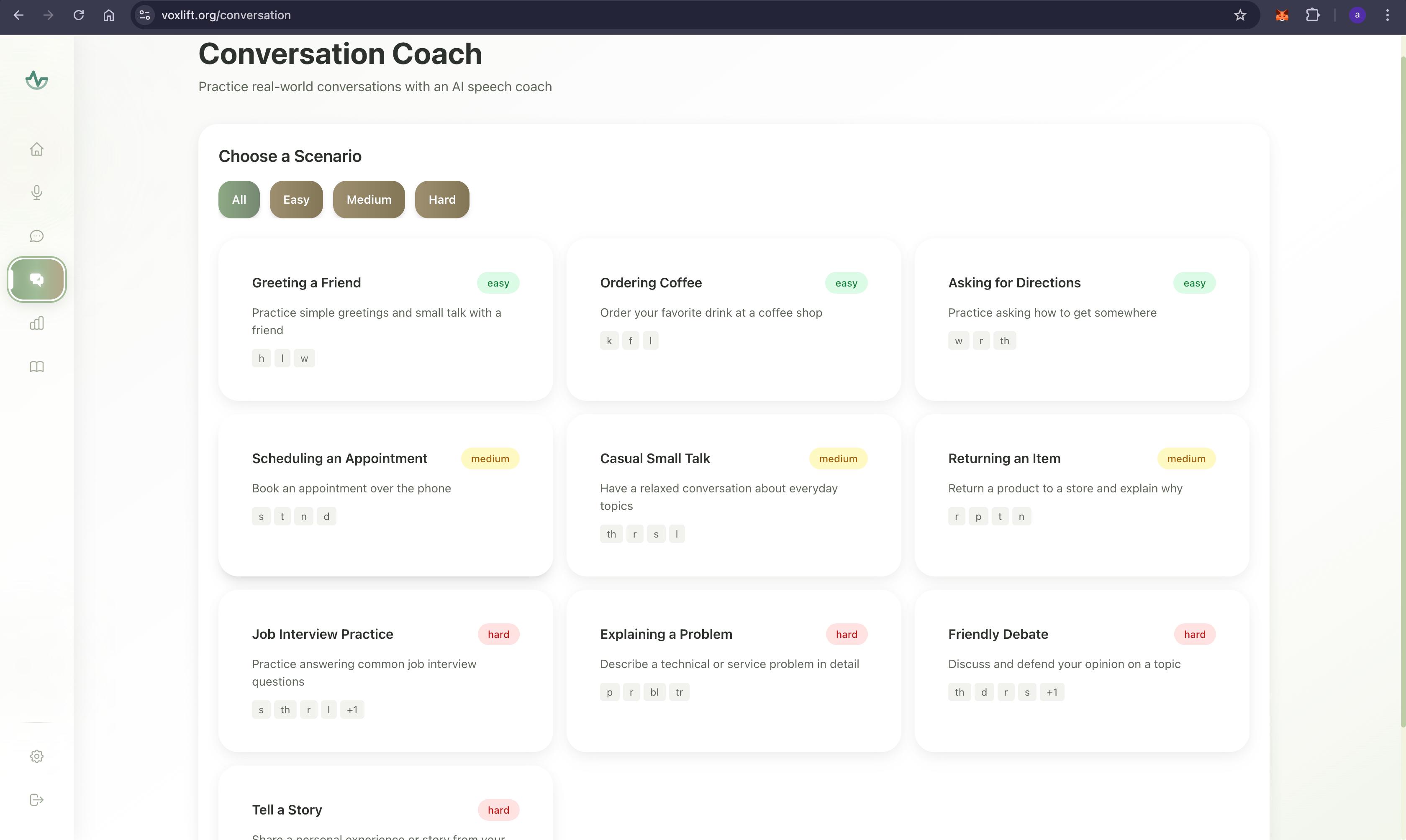Viewport: 1406px width, 840px height.
Task: Open the home dashboard sidebar icon
Action: click(37, 149)
